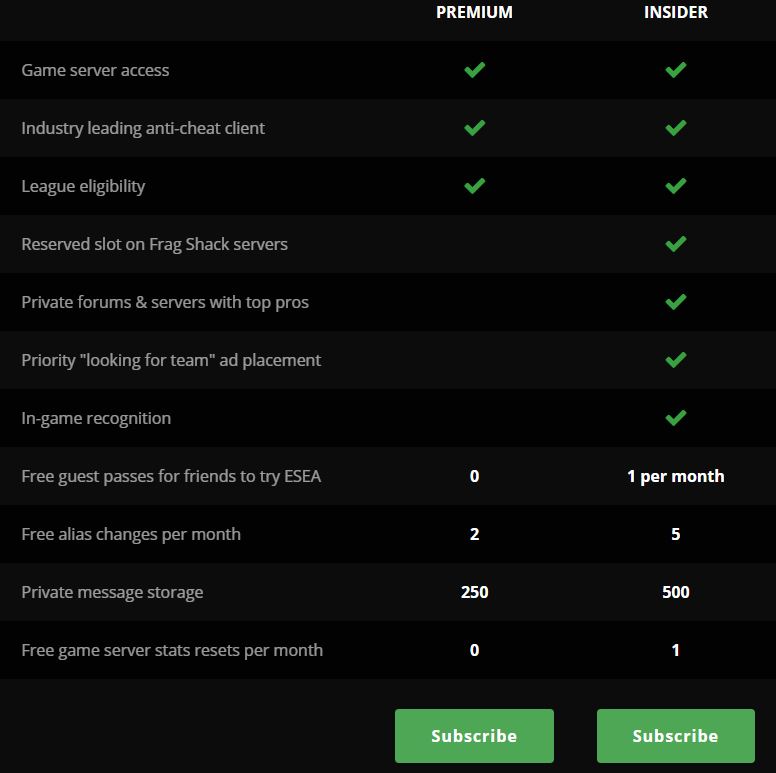Click Insider checkmark for In-game recognition
Image resolution: width=776 pixels, height=773 pixels.
[x=676, y=418]
